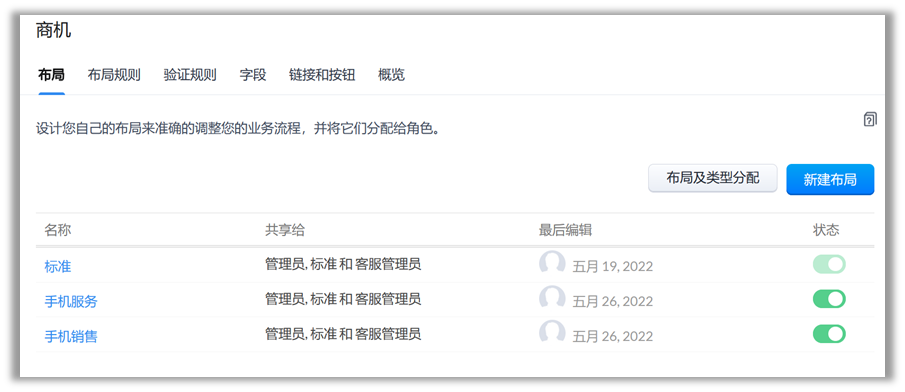
Task: Click the 最后编辑 column header
Action: pyautogui.click(x=565, y=230)
